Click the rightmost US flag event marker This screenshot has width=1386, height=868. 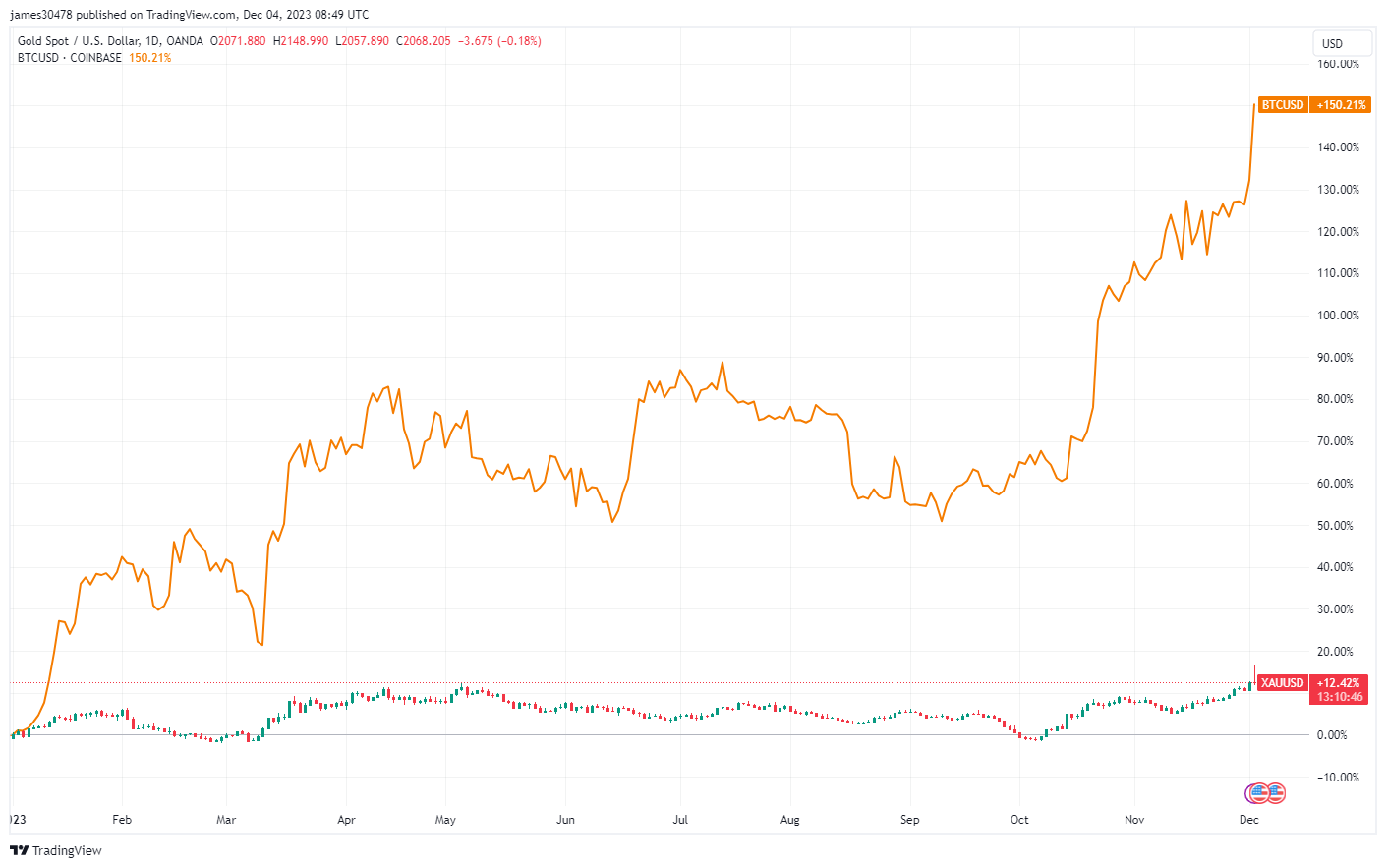click(1277, 793)
